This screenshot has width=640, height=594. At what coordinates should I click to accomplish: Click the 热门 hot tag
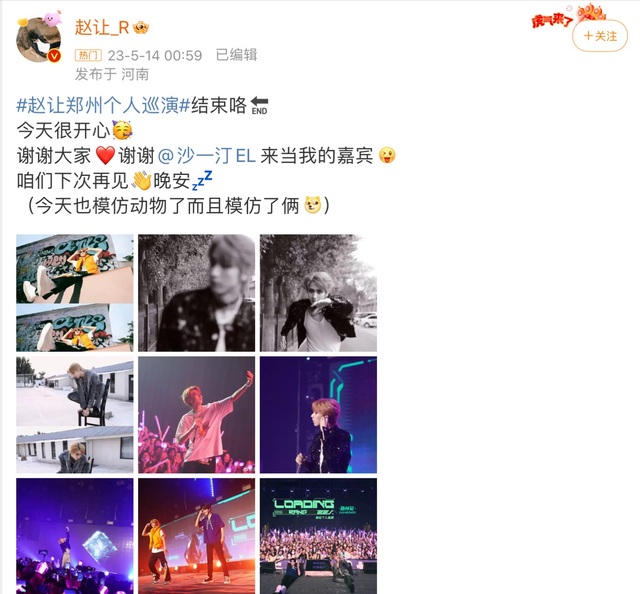pyautogui.click(x=88, y=55)
